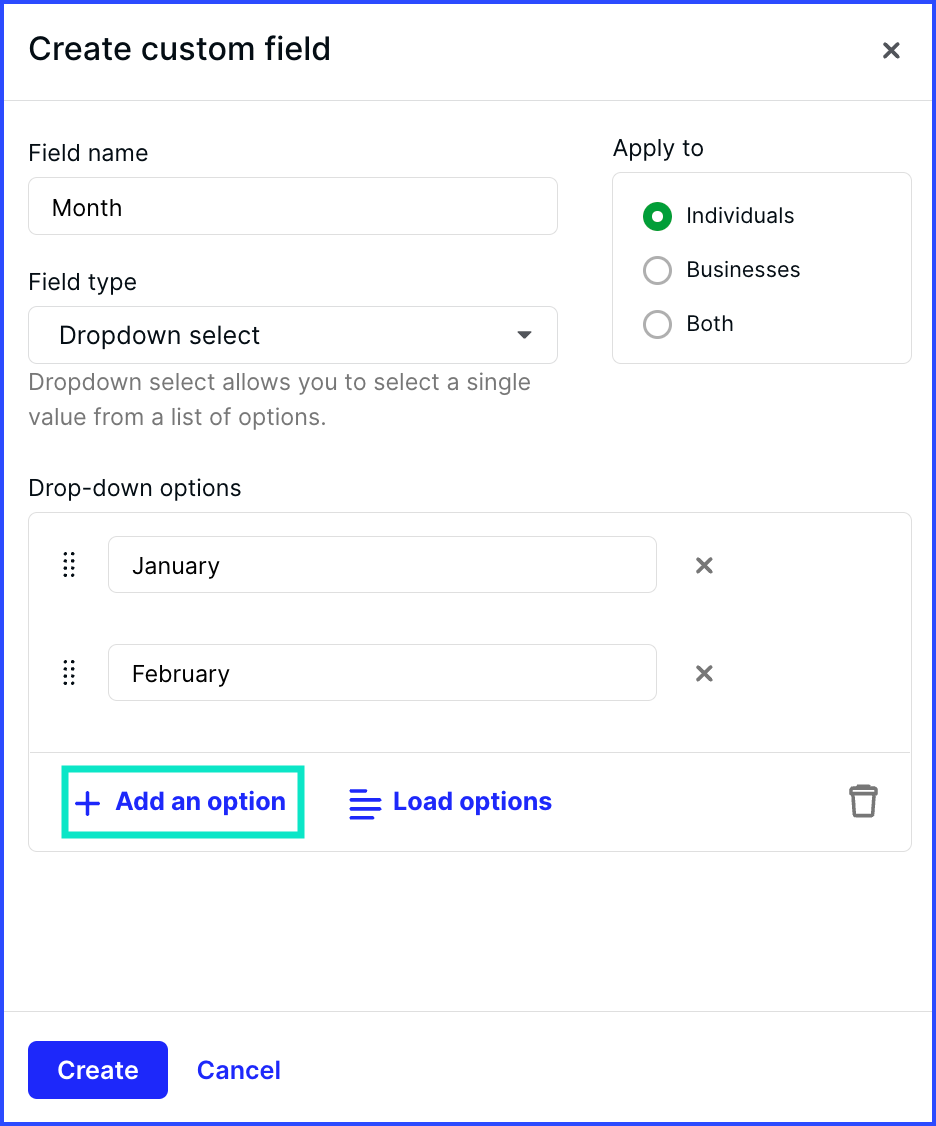The height and width of the screenshot is (1126, 936).
Task: Select the Both radio button
Action: pyautogui.click(x=657, y=324)
